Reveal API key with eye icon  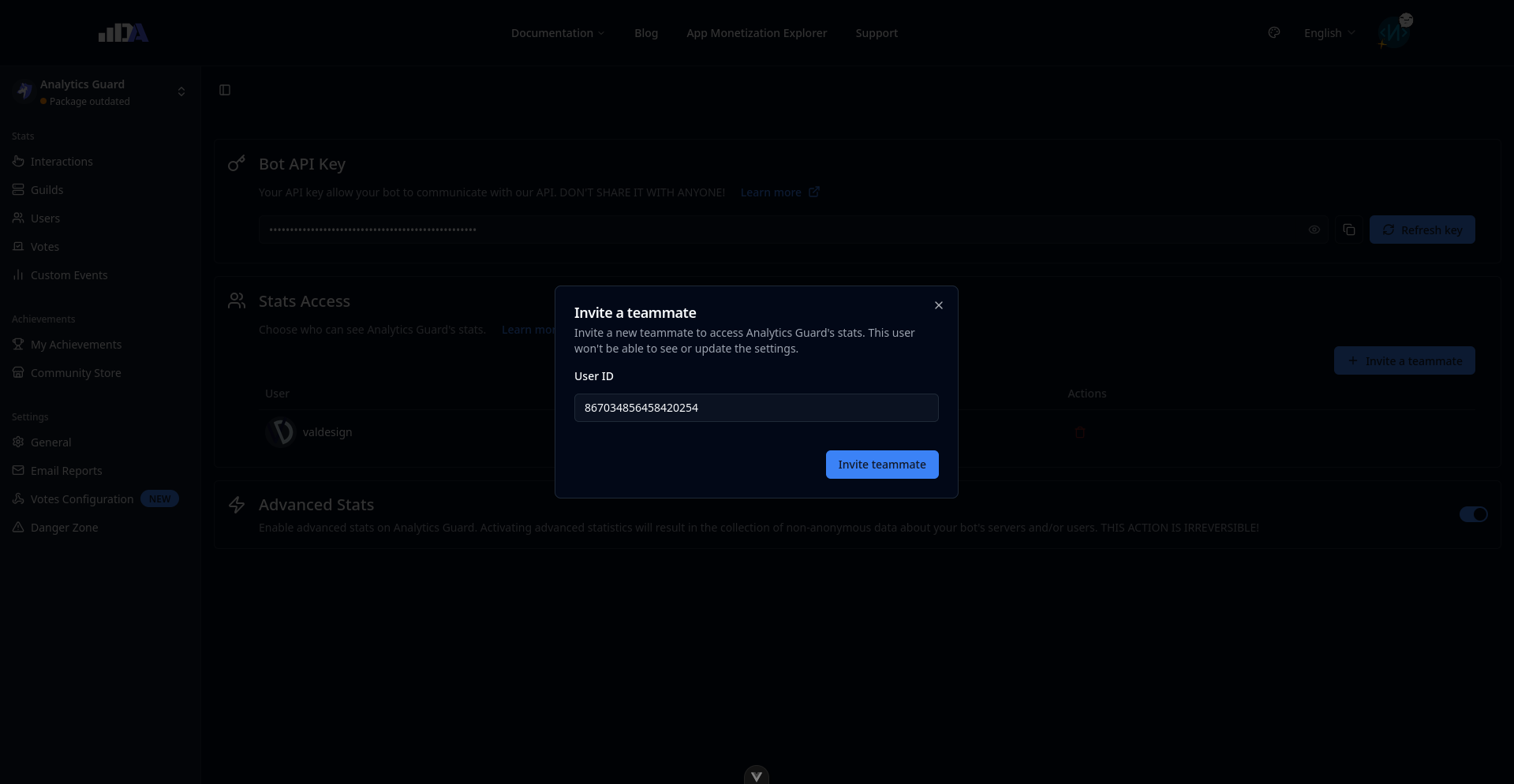point(1314,230)
